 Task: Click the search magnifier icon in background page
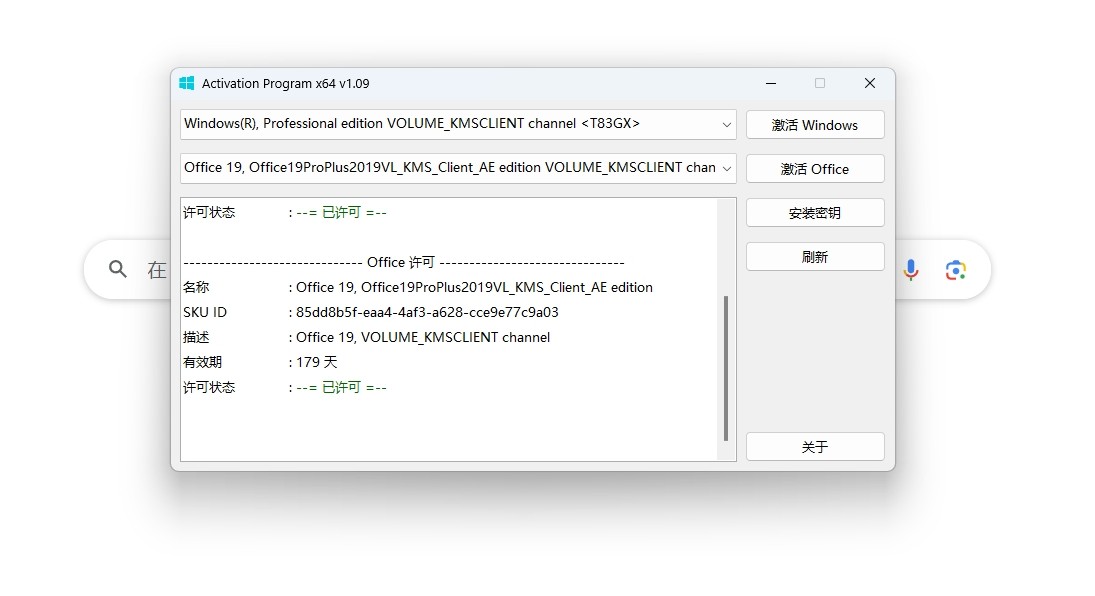click(118, 269)
